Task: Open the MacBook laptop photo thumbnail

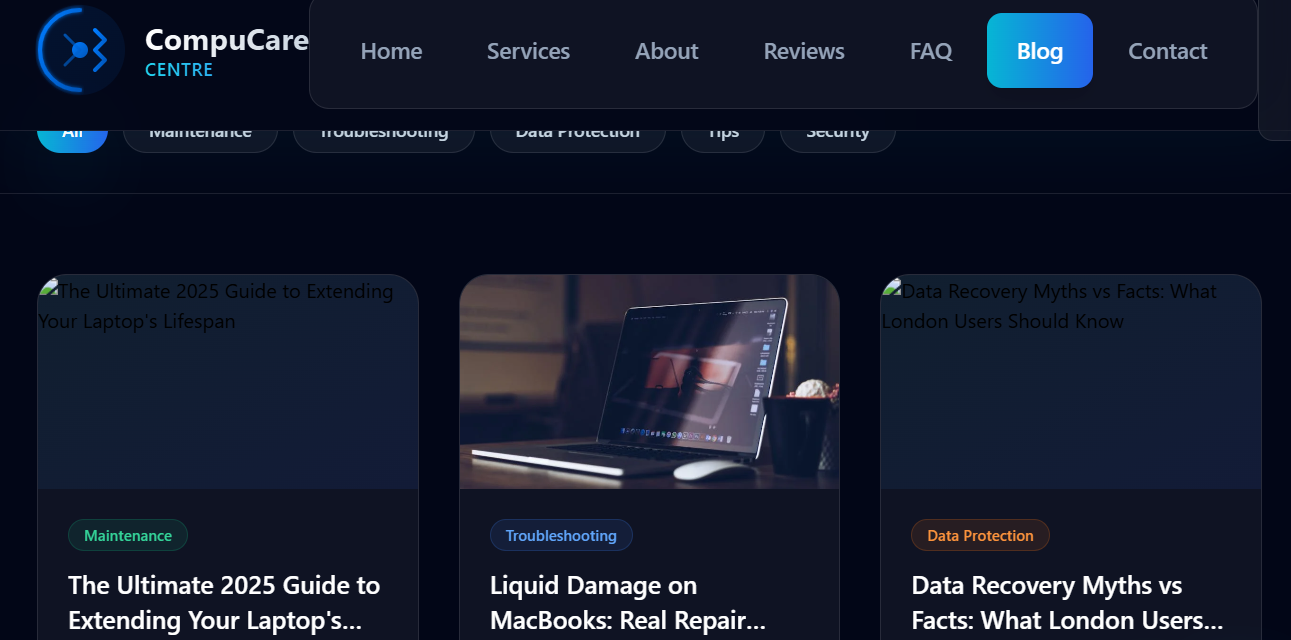Action: click(650, 382)
